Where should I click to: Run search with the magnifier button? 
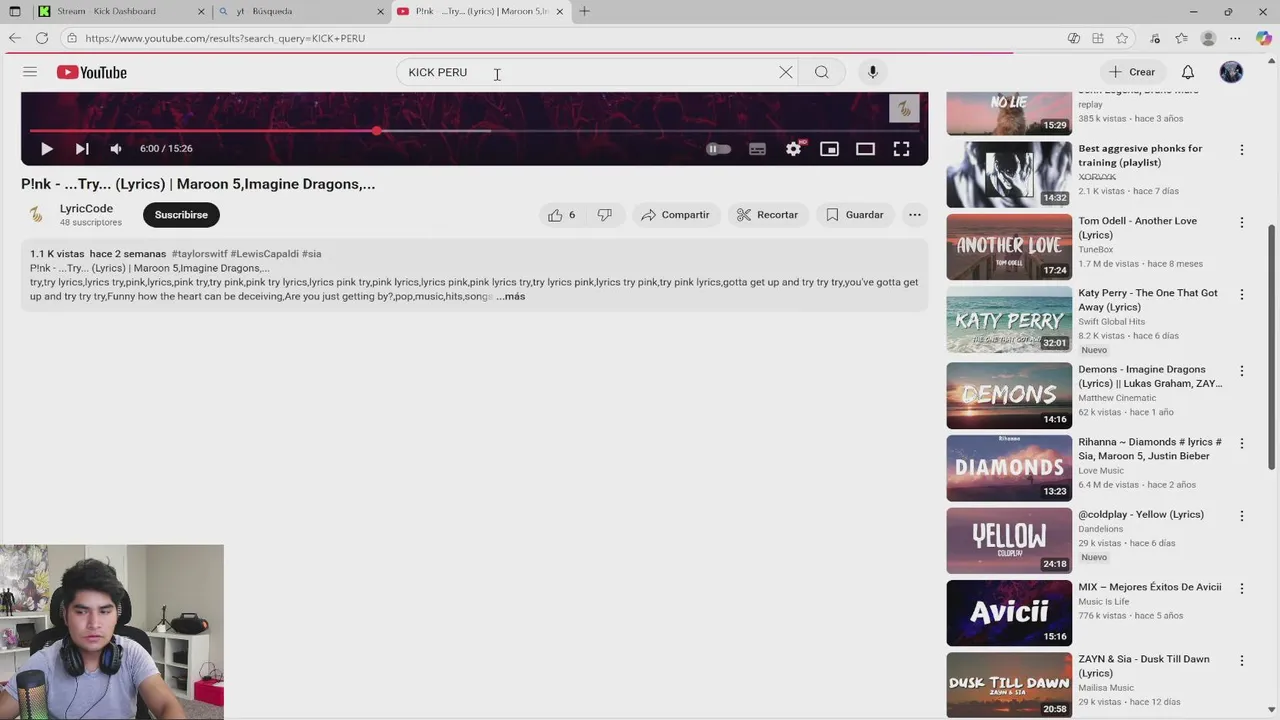[x=821, y=72]
